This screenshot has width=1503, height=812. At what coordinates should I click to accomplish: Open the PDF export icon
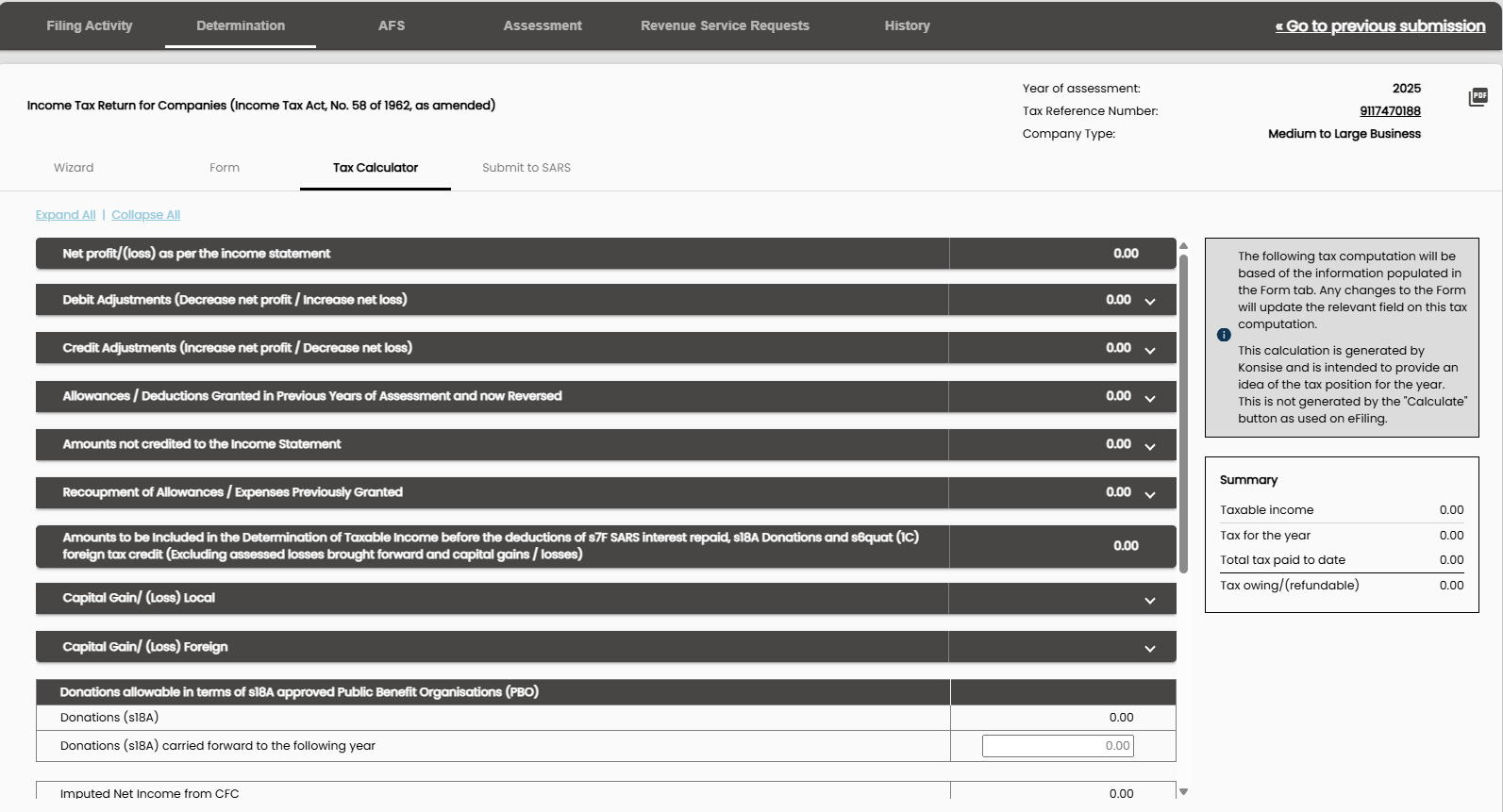1478,97
